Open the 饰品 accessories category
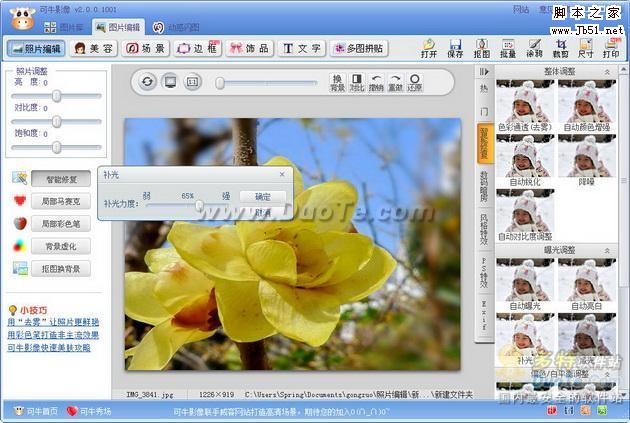Image resolution: width=630 pixels, height=423 pixels. tap(250, 49)
